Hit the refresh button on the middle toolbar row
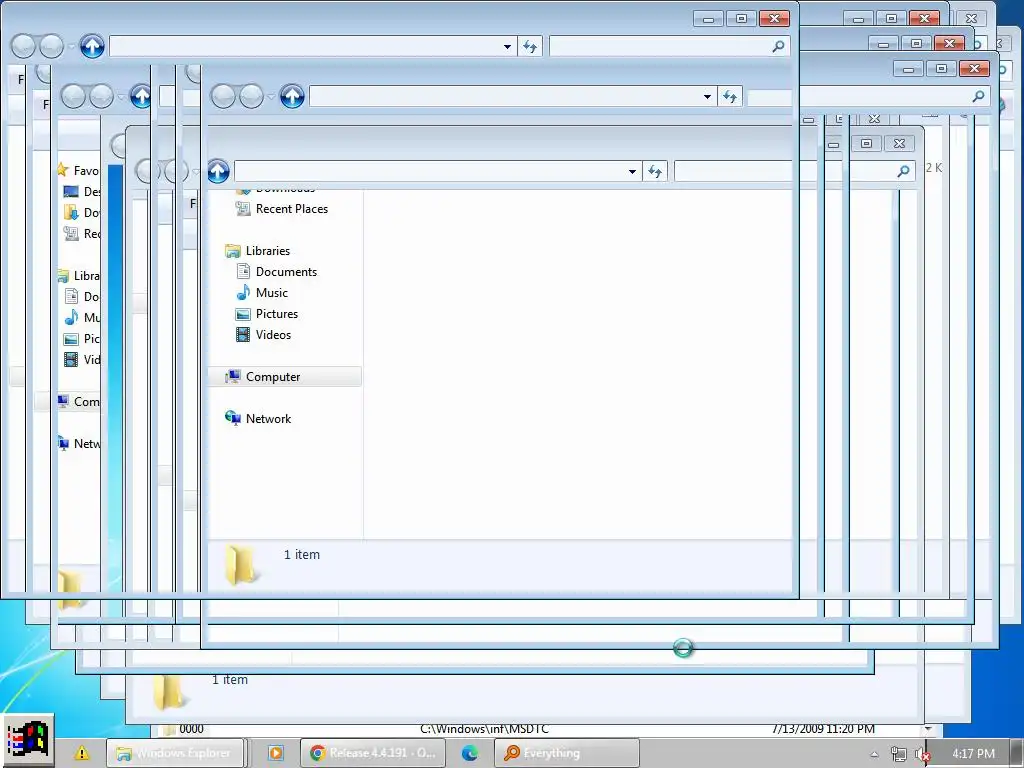 (729, 97)
